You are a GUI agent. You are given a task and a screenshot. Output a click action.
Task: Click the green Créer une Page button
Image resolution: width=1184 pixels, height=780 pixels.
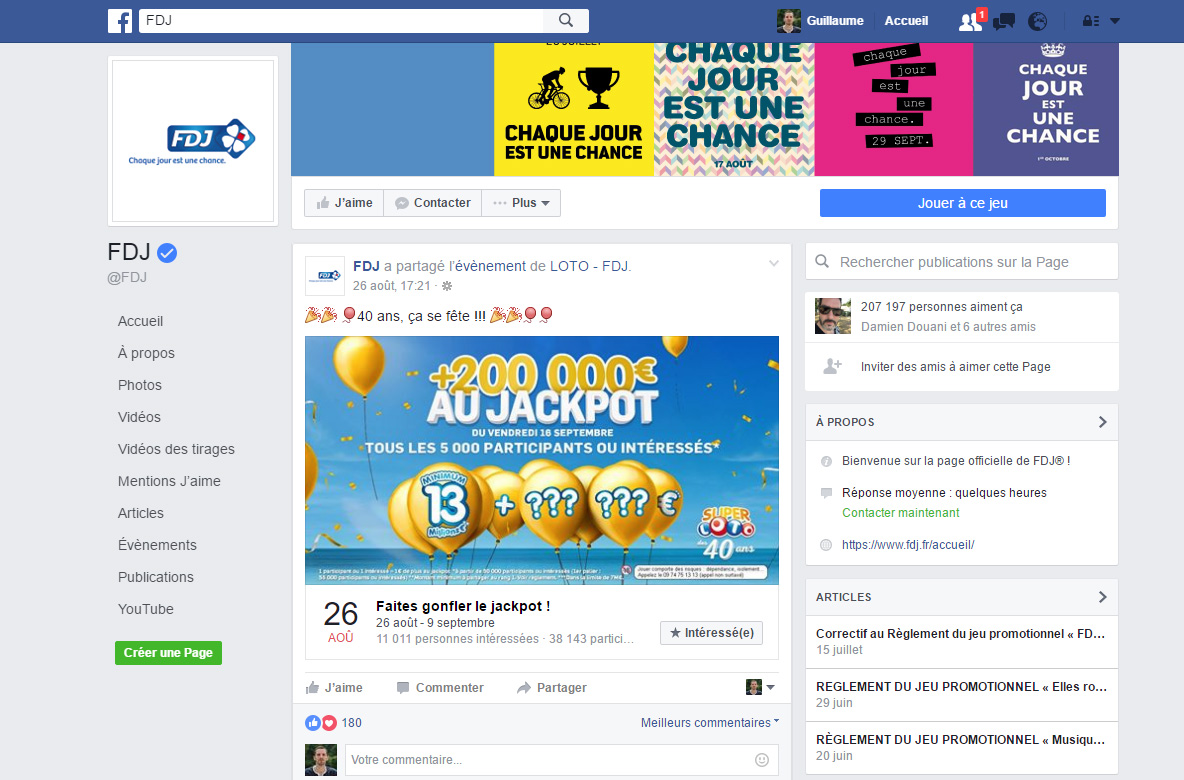168,652
